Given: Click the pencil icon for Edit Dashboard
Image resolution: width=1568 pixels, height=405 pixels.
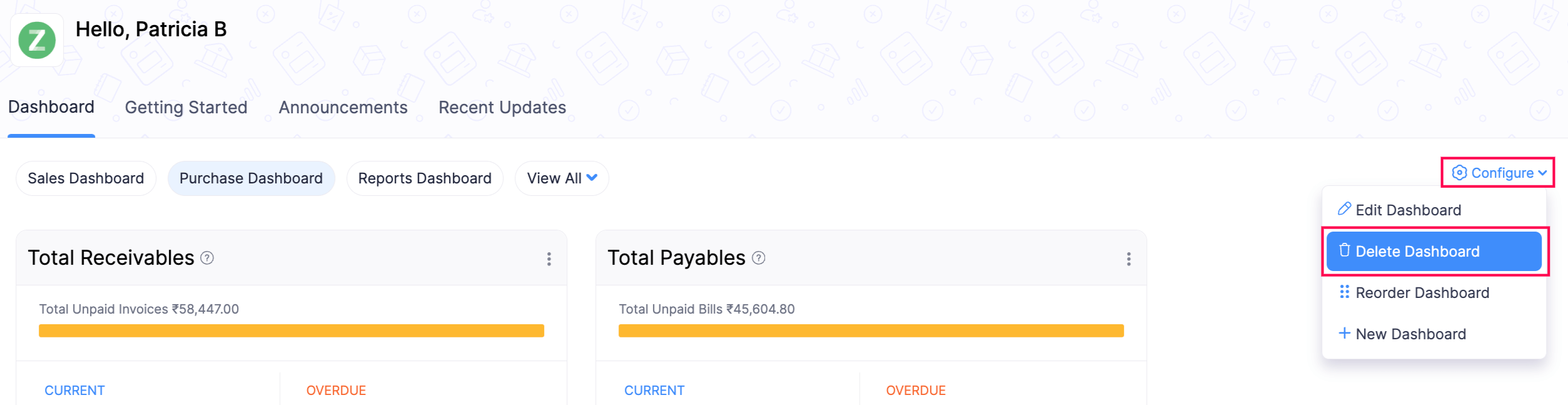Looking at the screenshot, I should [1344, 209].
